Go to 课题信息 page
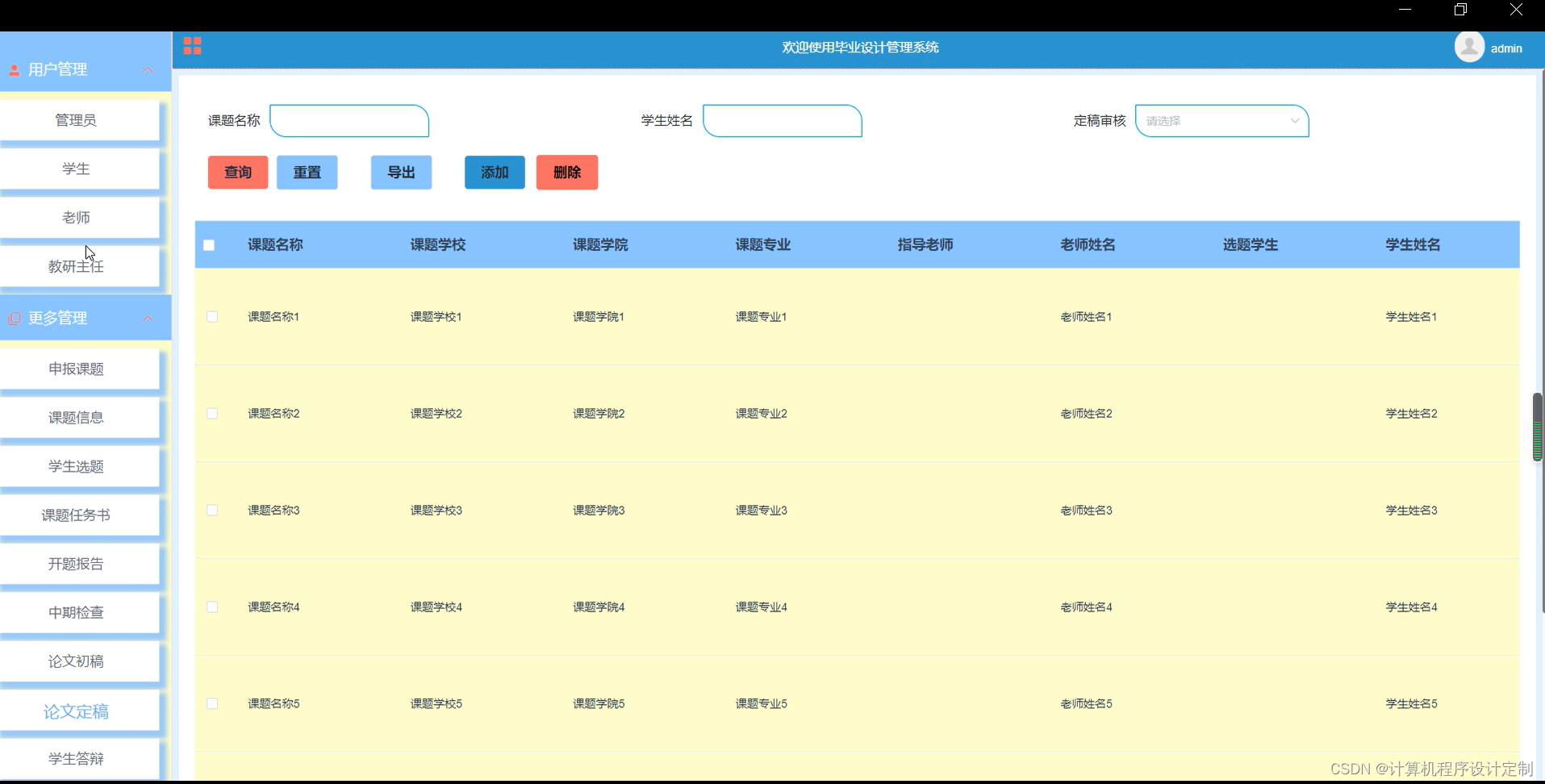 coord(79,418)
